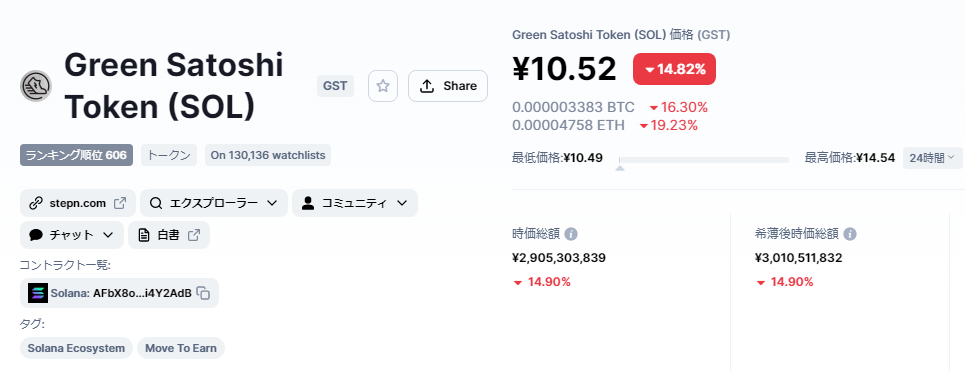Click the Solana logo in contract row
This screenshot has height=384, width=965.
(38, 293)
